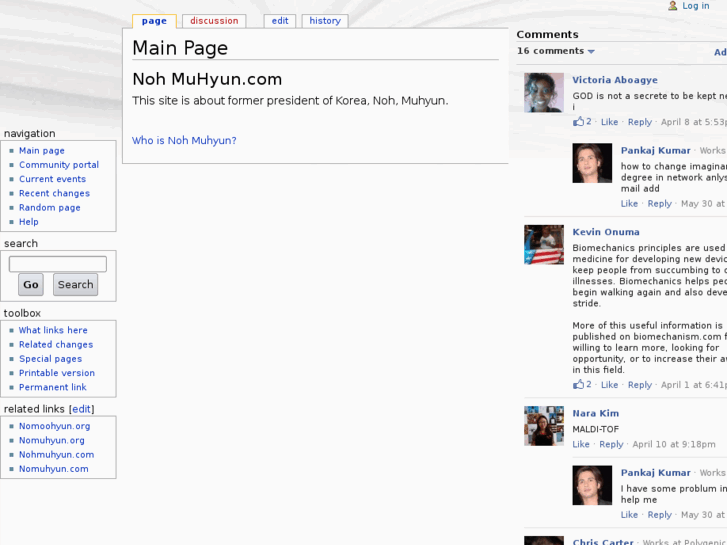Click the Search button
This screenshot has width=727, height=545.
point(76,284)
